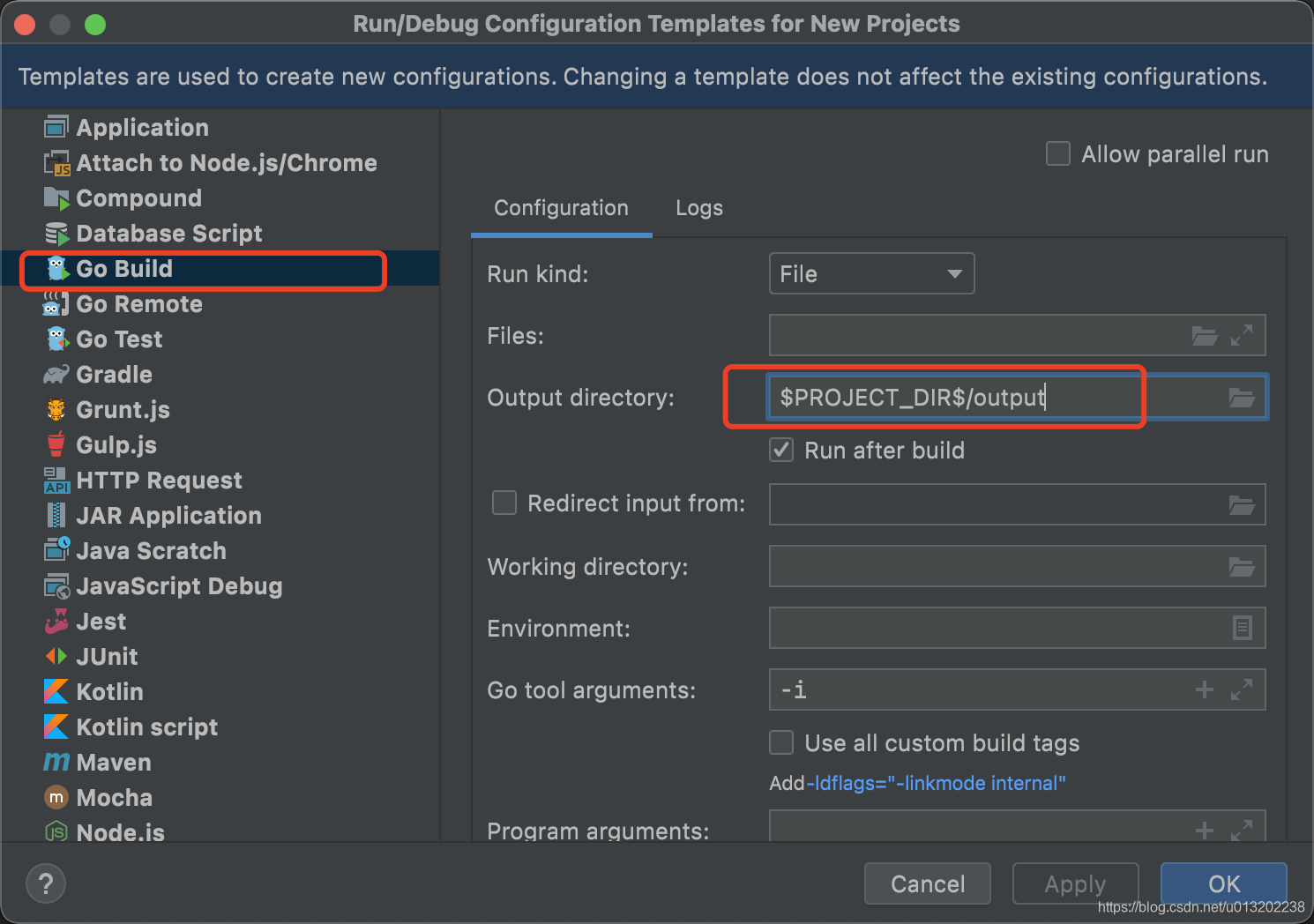
Task: Enable Allow parallel run checkbox
Action: point(1058,154)
